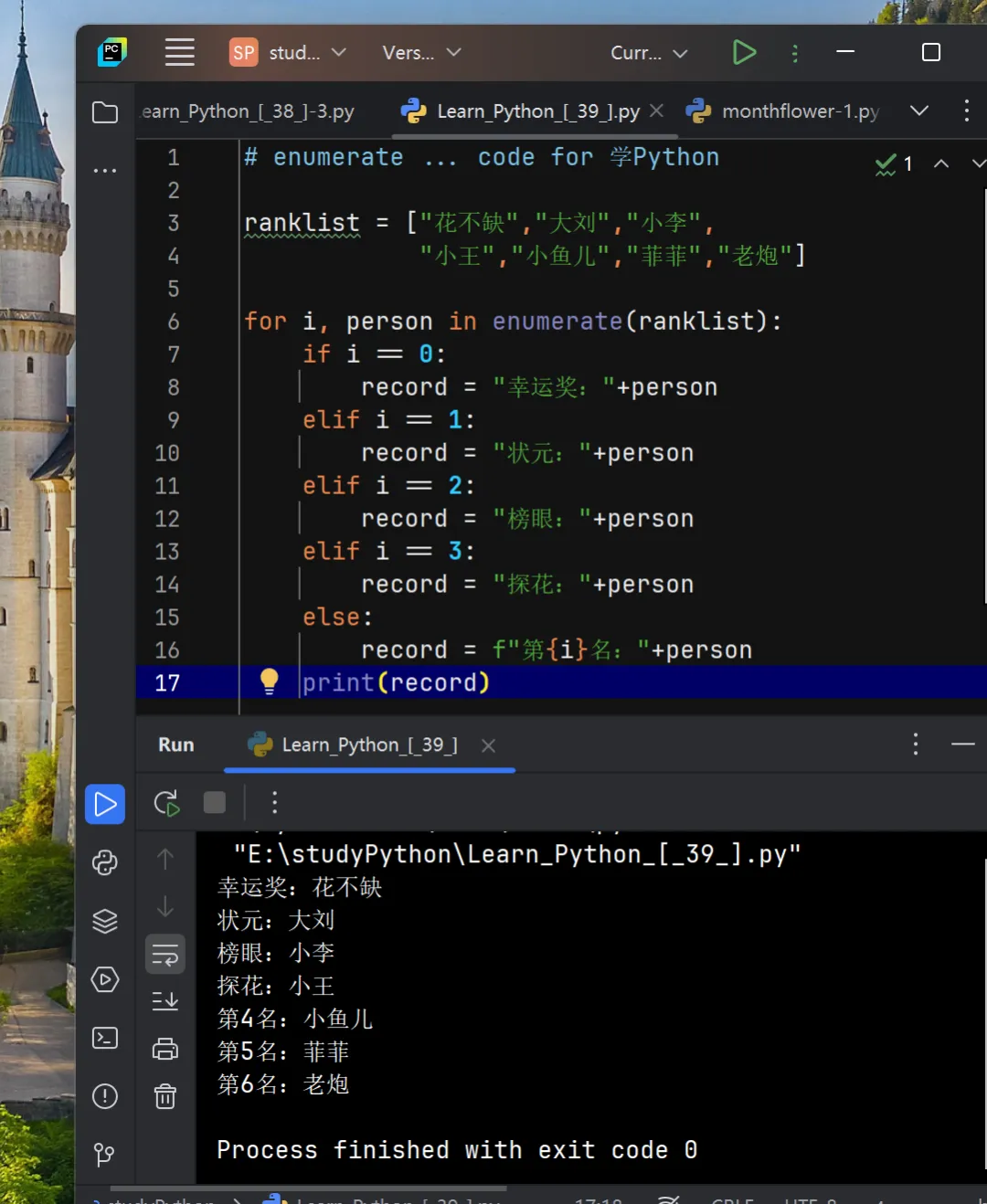Viewport: 987px width, 1204px height.
Task: Run the current file with green arrow
Action: click(744, 52)
